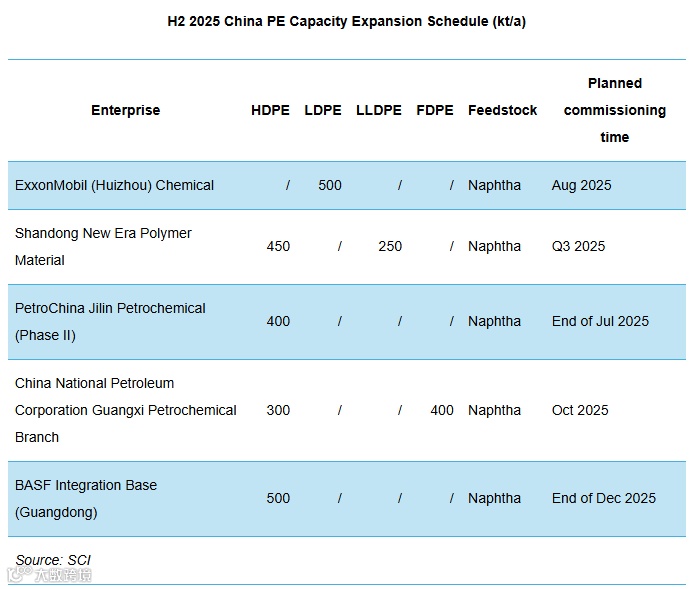693x589 pixels.
Task: Click the LDPE value 500 for ExxonMobil
Action: (330, 185)
